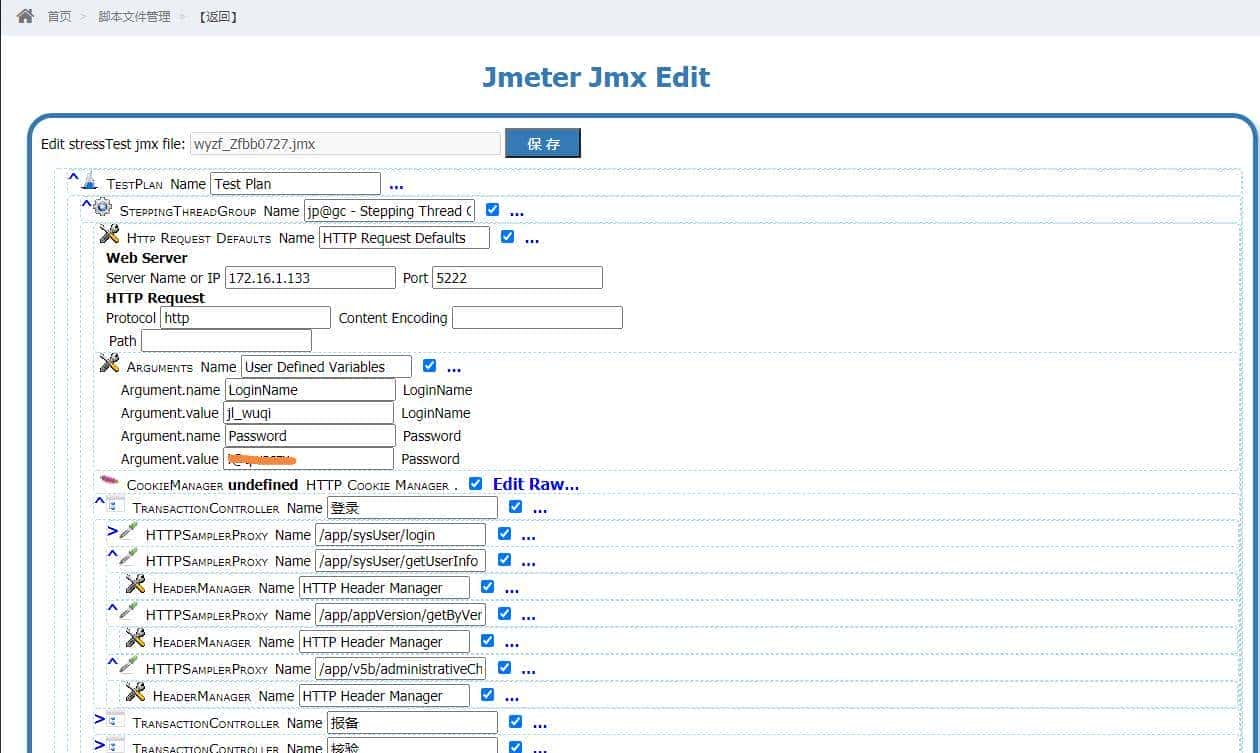Expand the 报备 TransactionController node

pyautogui.click(x=99, y=720)
